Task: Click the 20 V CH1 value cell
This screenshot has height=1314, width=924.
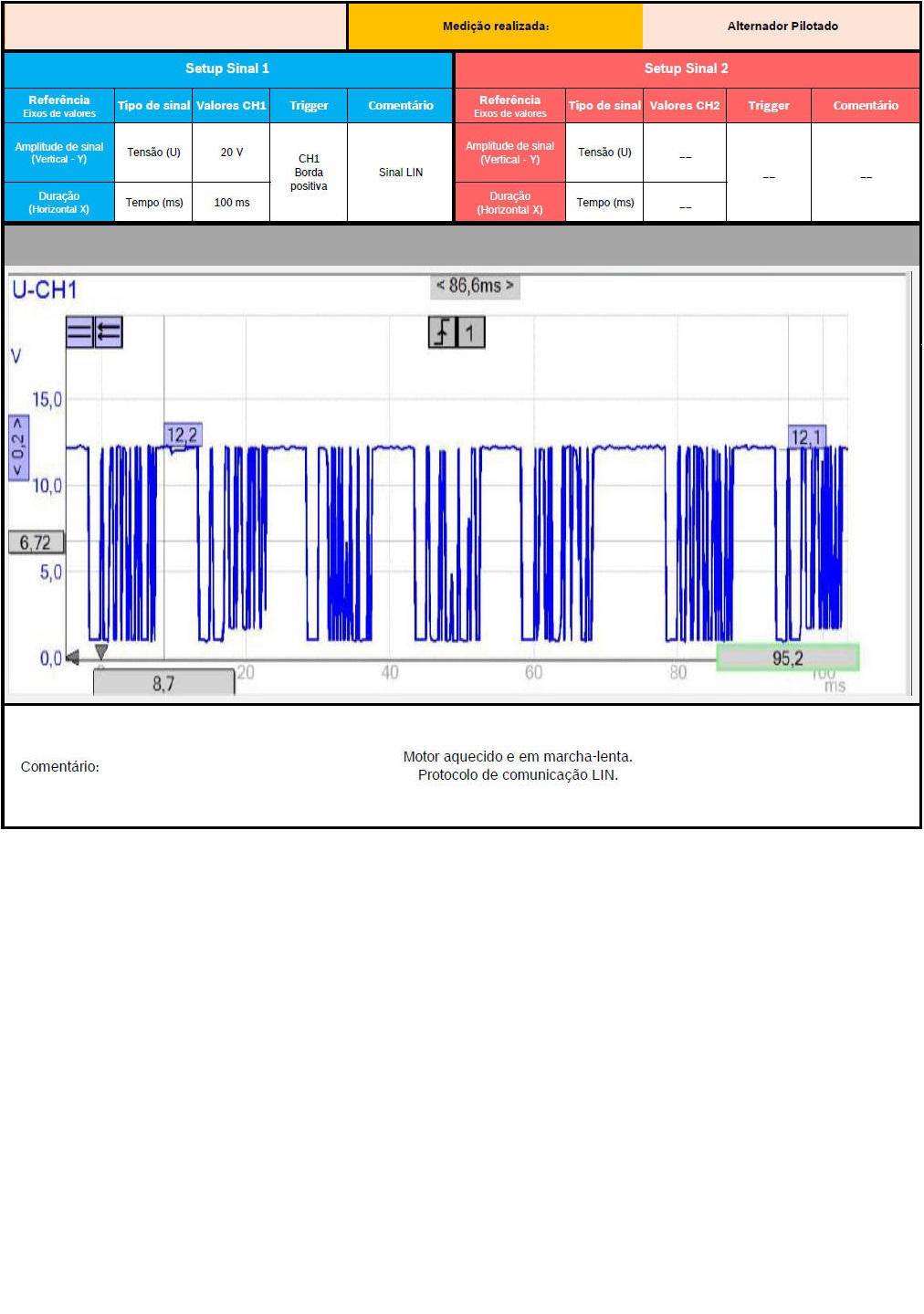Action: (231, 152)
